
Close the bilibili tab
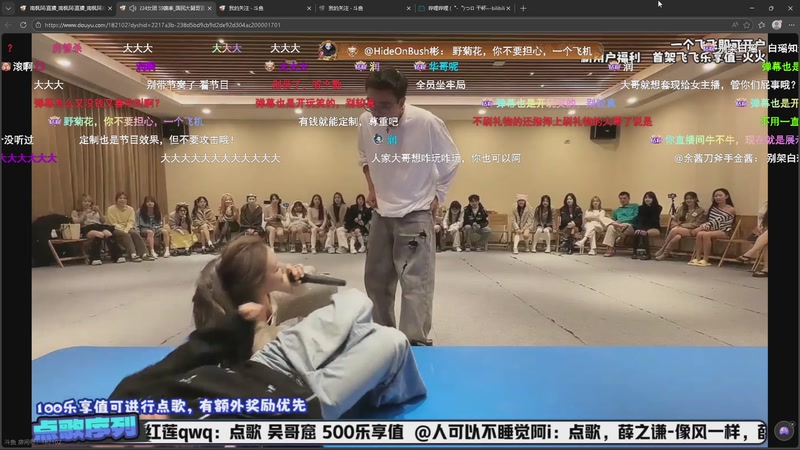(x=508, y=8)
